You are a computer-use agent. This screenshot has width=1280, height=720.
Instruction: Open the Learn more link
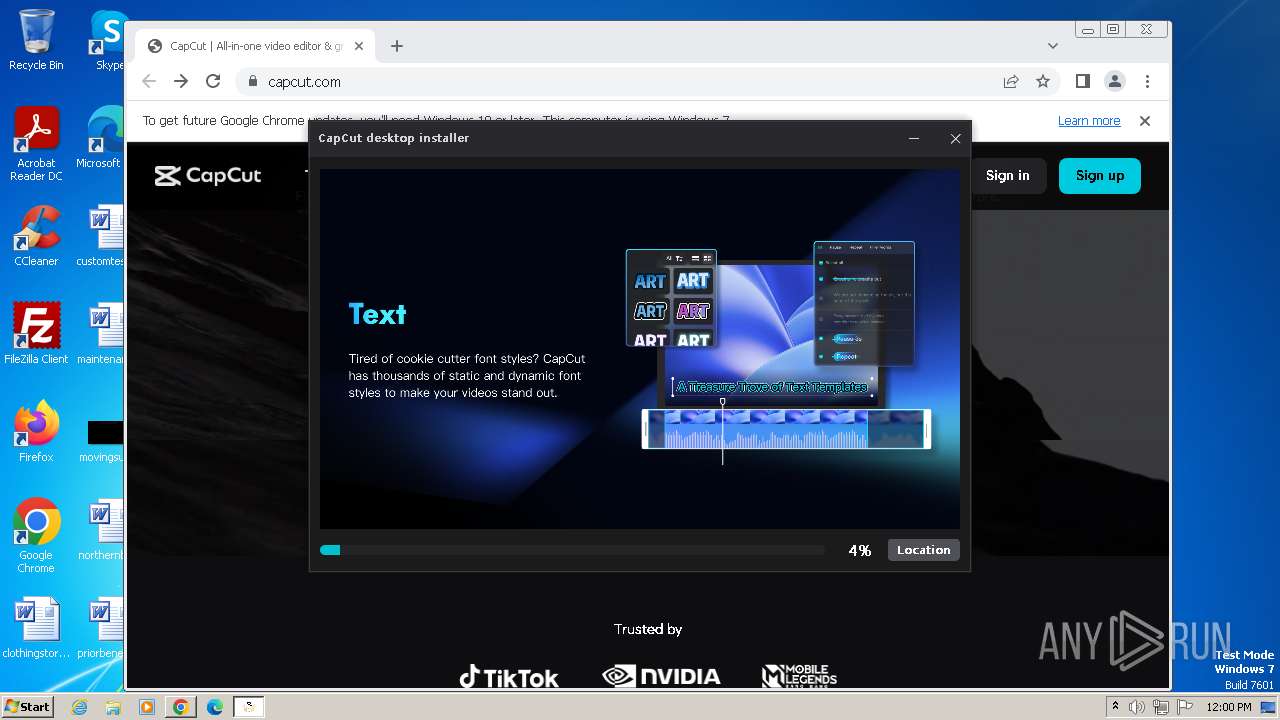pos(1089,121)
